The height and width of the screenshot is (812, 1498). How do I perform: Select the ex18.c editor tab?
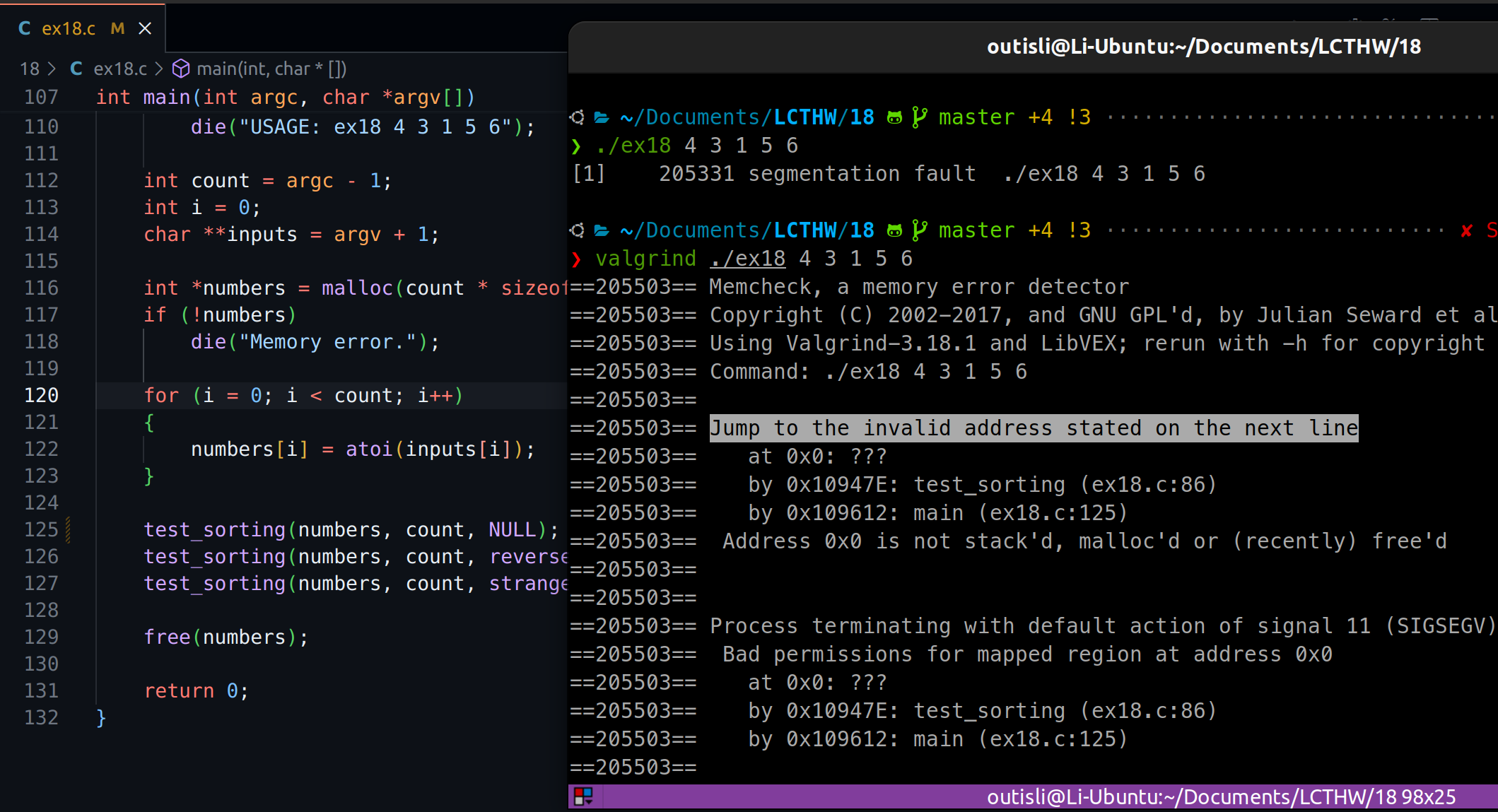pyautogui.click(x=69, y=28)
